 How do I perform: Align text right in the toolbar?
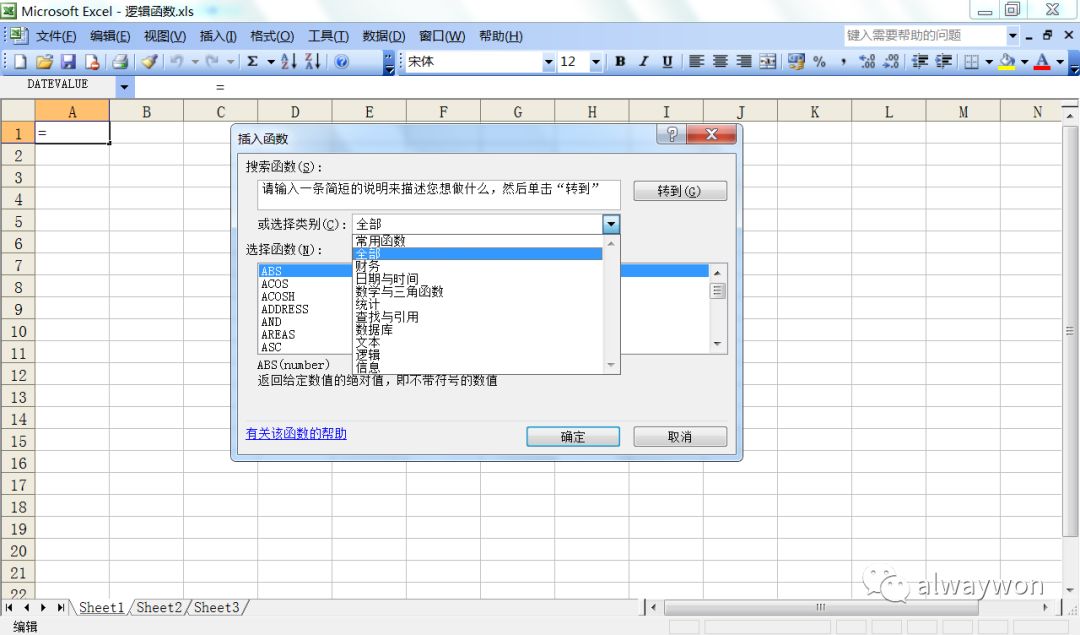[x=744, y=61]
